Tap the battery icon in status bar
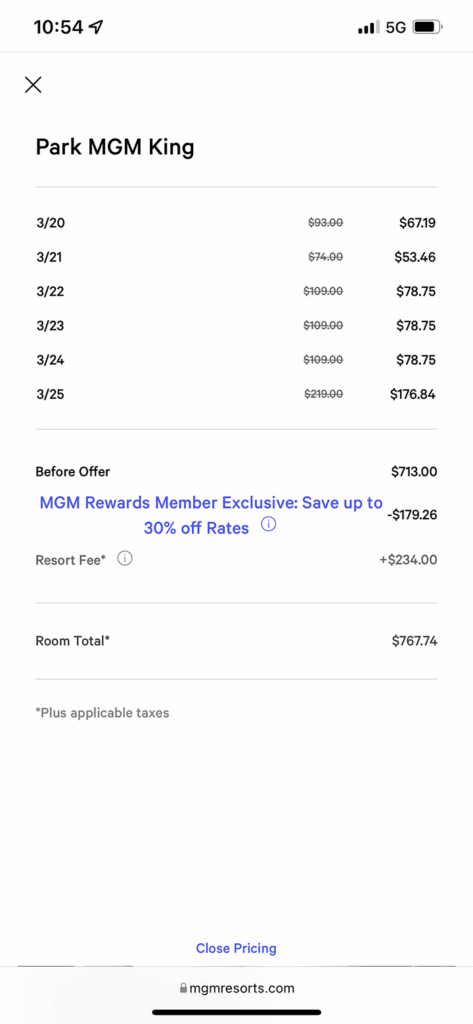This screenshot has height=1024, width=473. 429,27
